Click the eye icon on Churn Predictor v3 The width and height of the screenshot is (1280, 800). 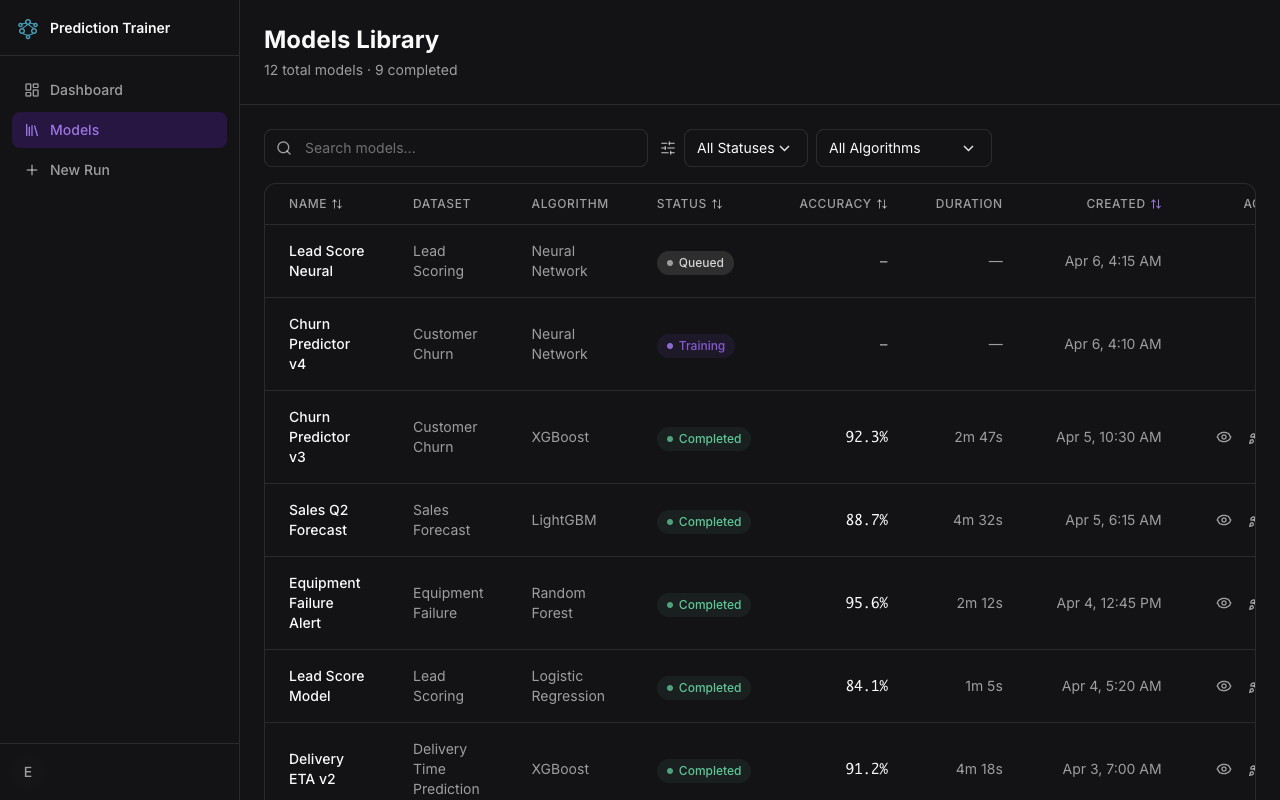1224,437
